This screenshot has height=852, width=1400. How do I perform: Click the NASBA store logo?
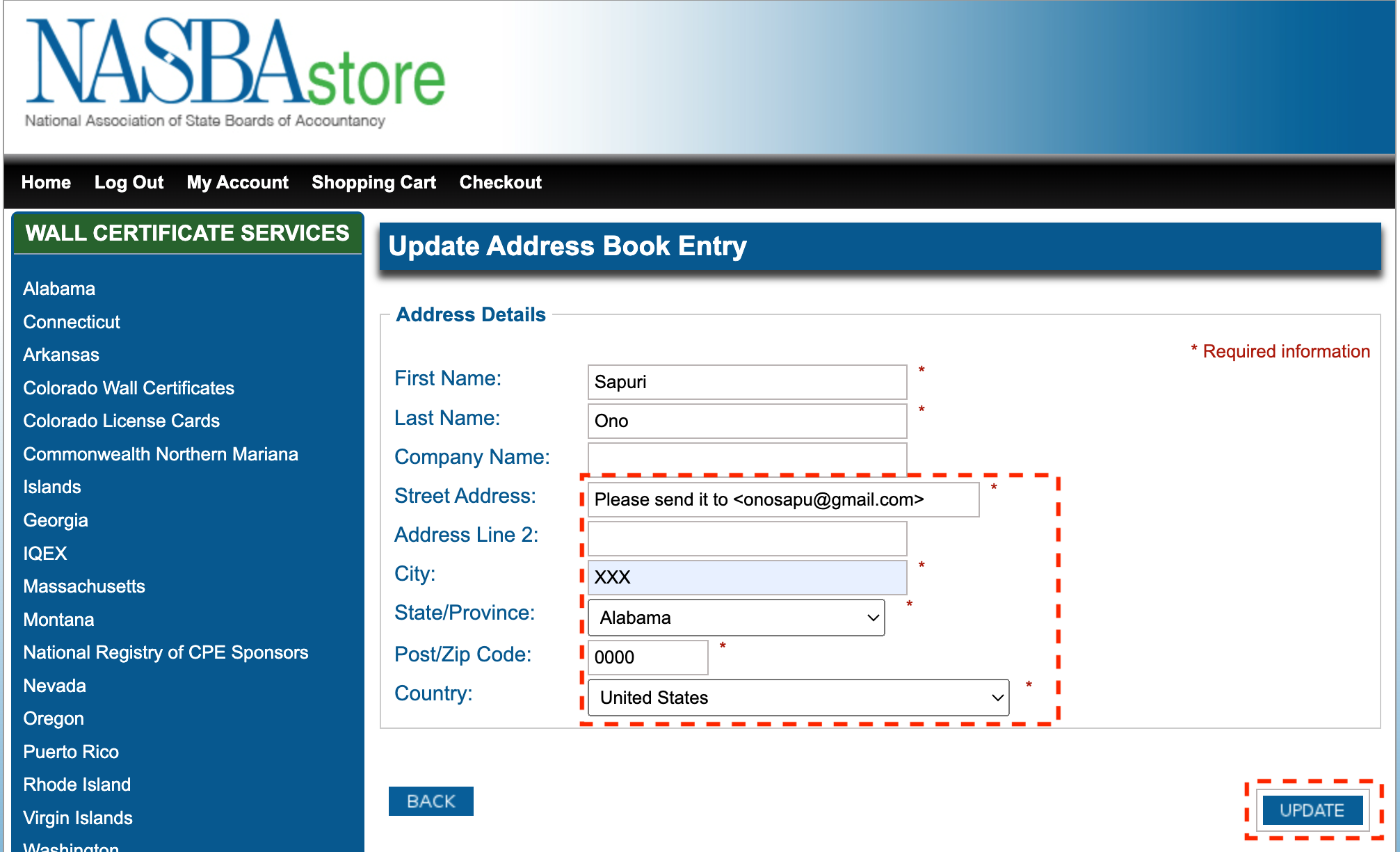[235, 73]
